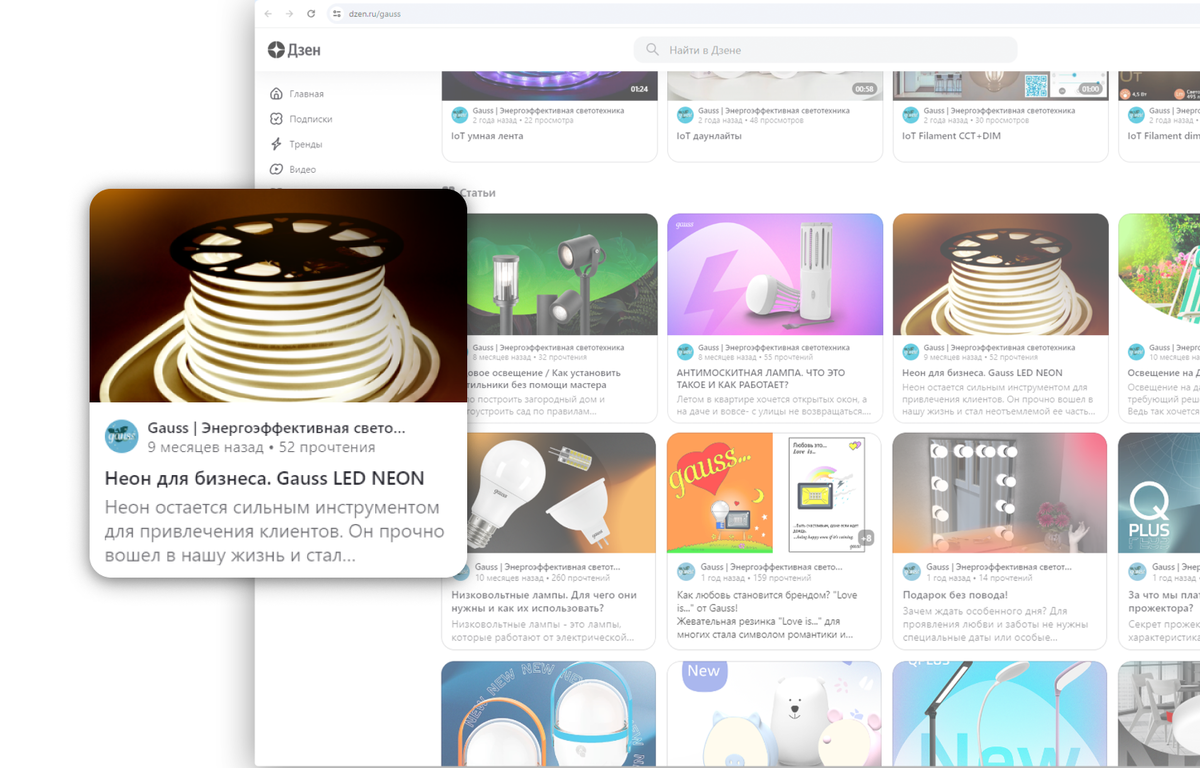Click 10 месяцев назад • 260 прочтений text

tap(543, 578)
